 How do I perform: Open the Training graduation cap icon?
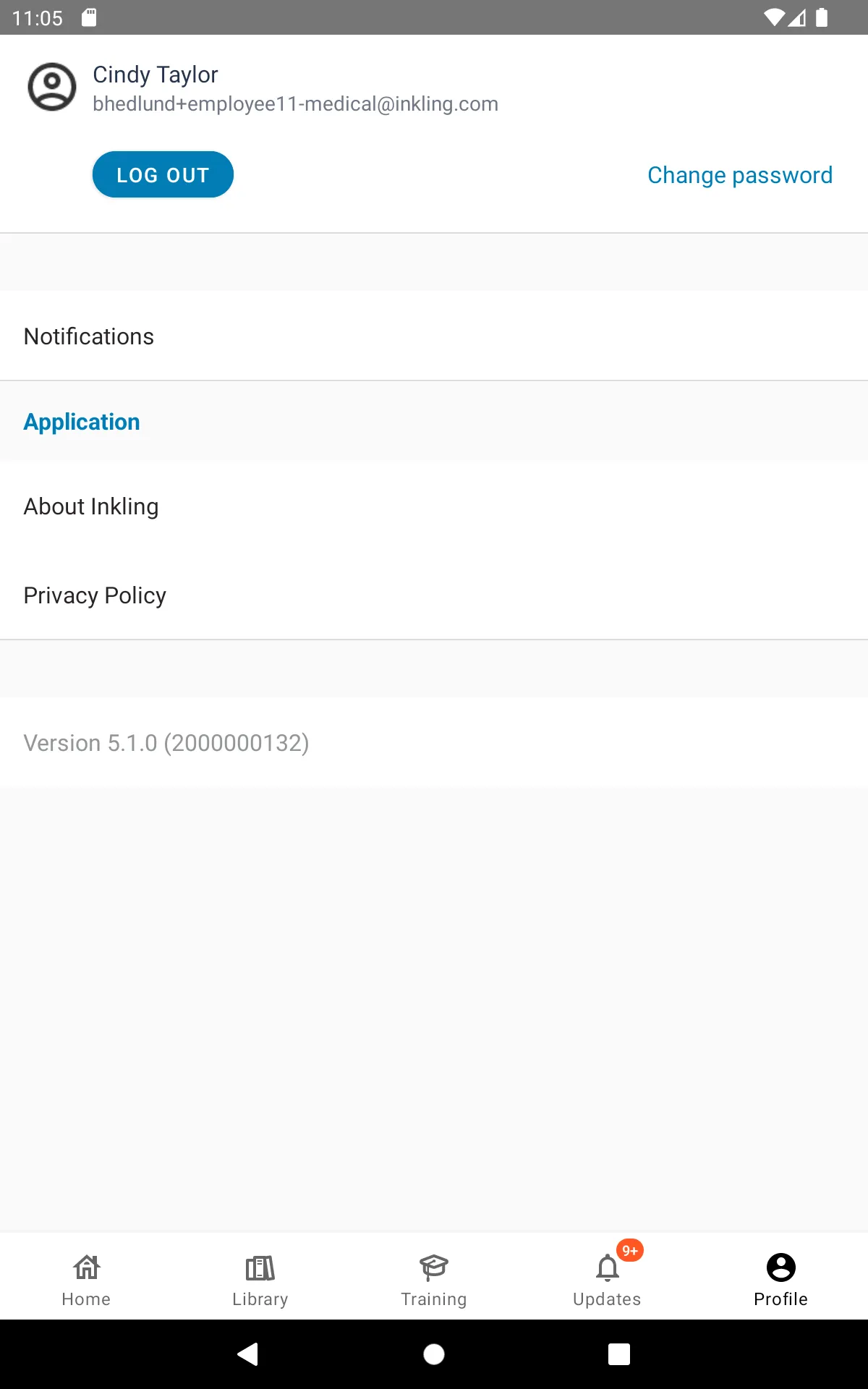point(434,1267)
